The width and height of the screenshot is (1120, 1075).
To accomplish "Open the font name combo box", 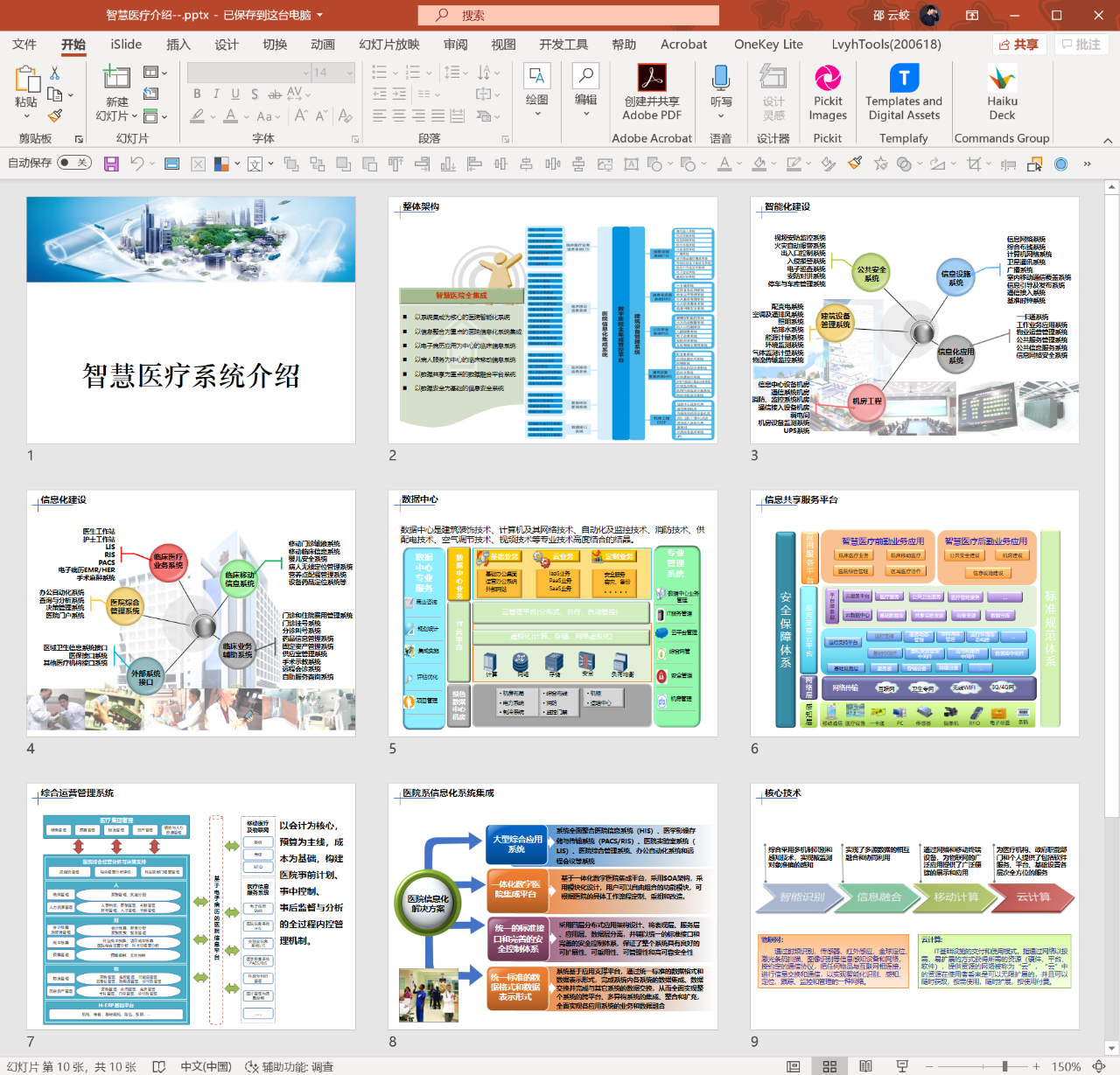I will coord(249,73).
